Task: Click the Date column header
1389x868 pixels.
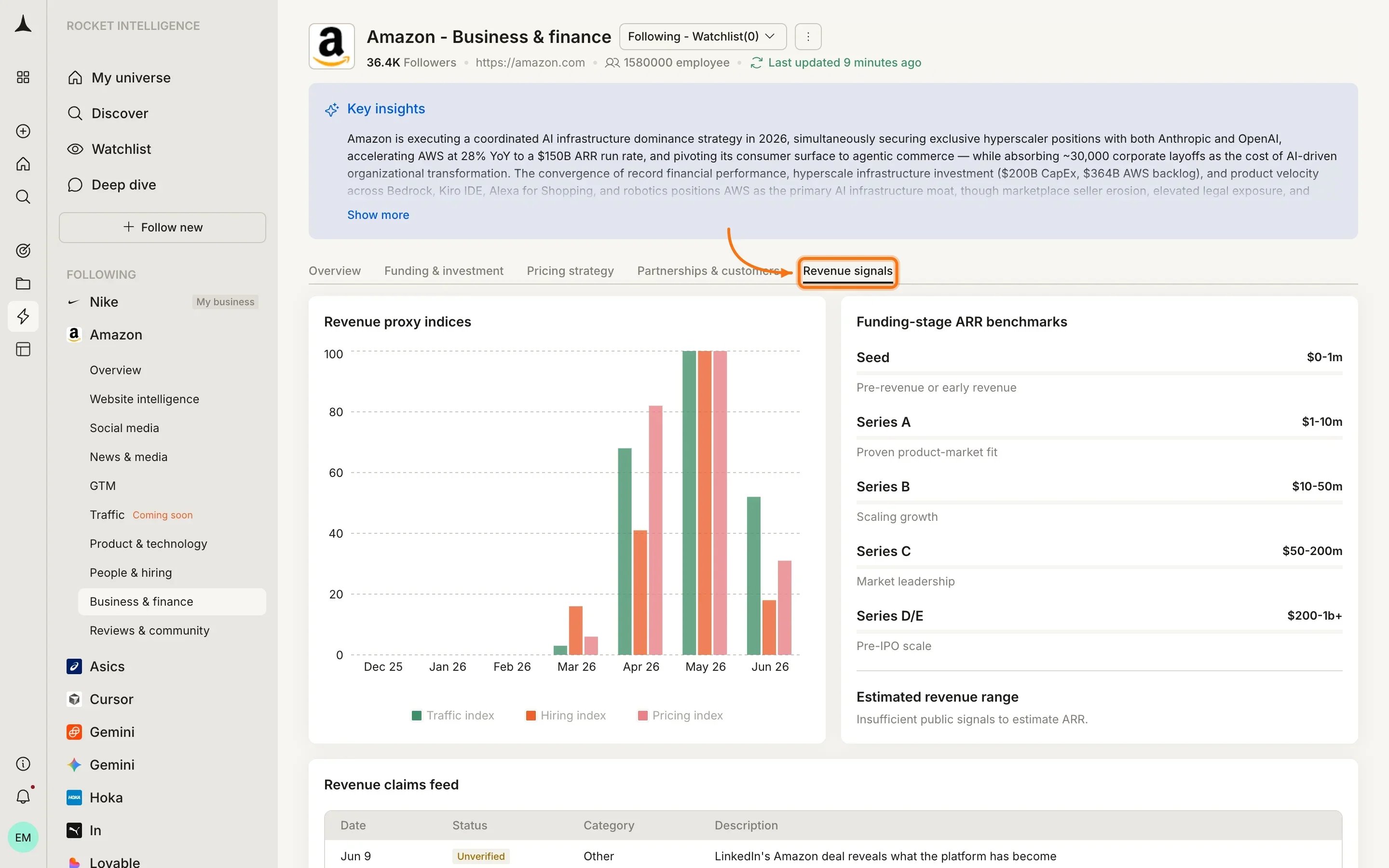Action: point(353,825)
